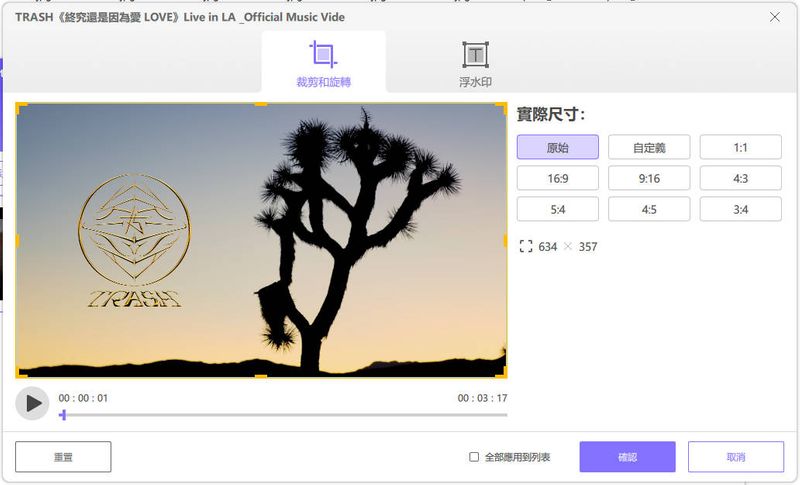Select the 原始 original size option
Screen dimensions: 800x485
(x=558, y=147)
